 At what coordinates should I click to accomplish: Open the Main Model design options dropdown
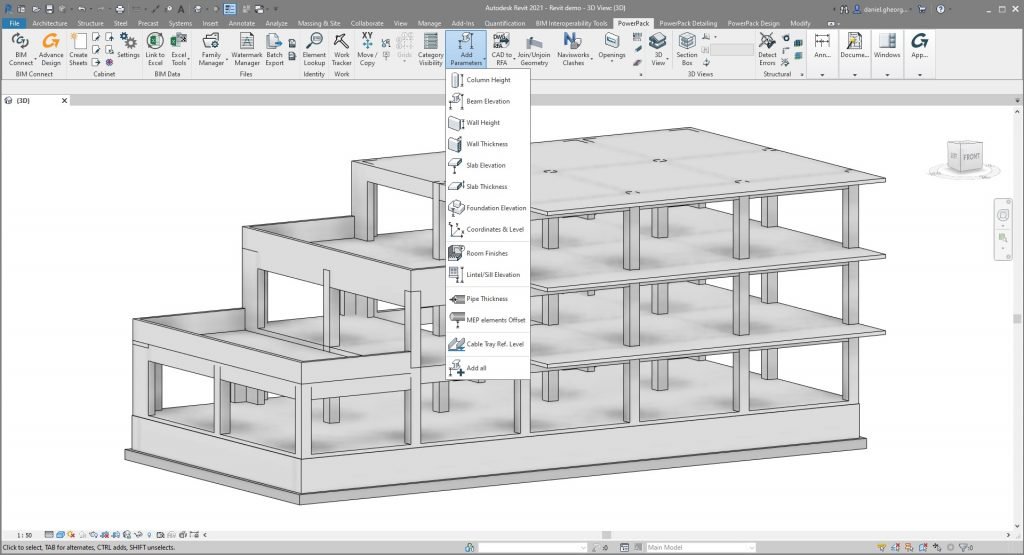point(700,547)
